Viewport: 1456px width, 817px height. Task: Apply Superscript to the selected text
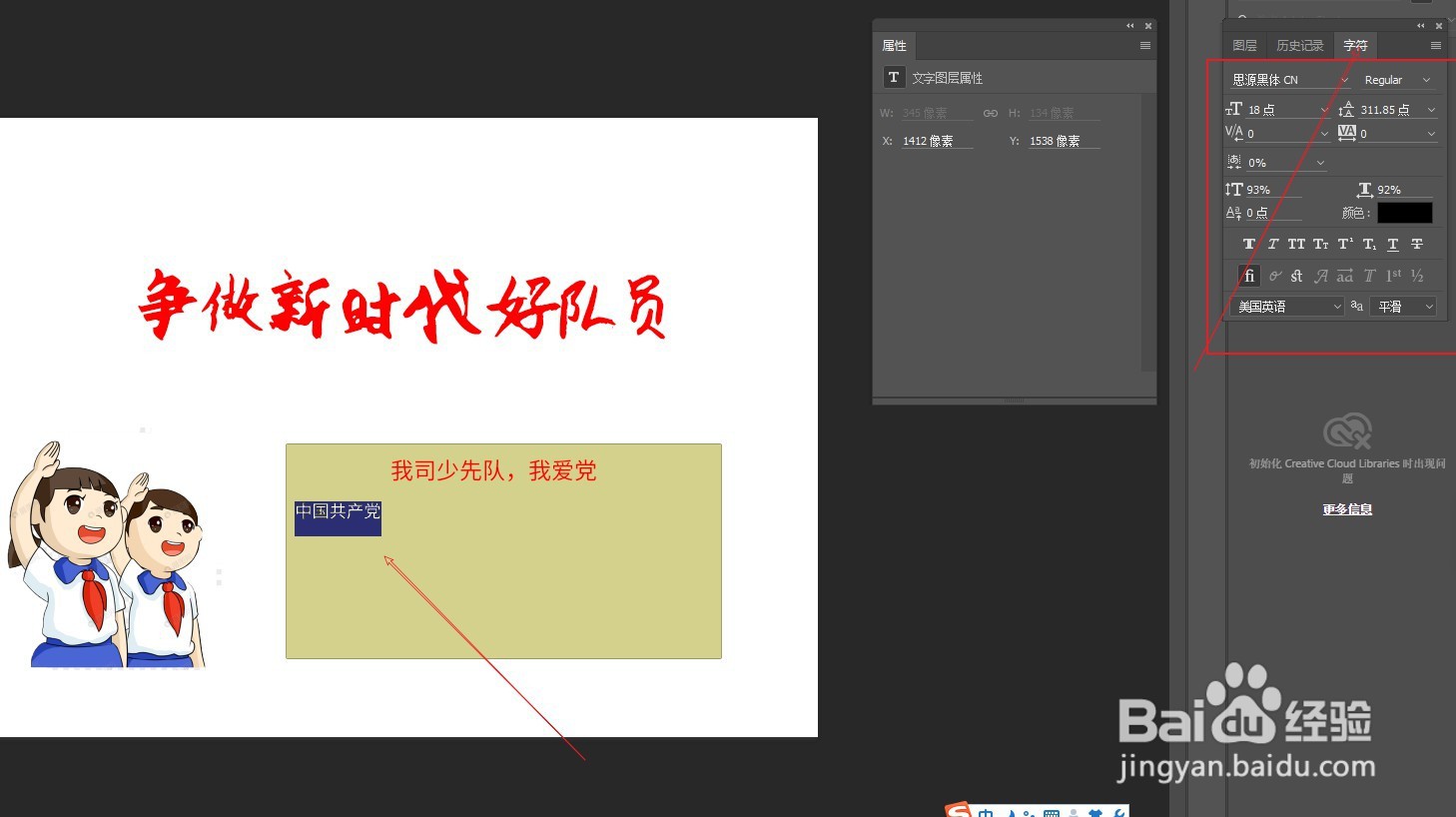pos(1345,244)
